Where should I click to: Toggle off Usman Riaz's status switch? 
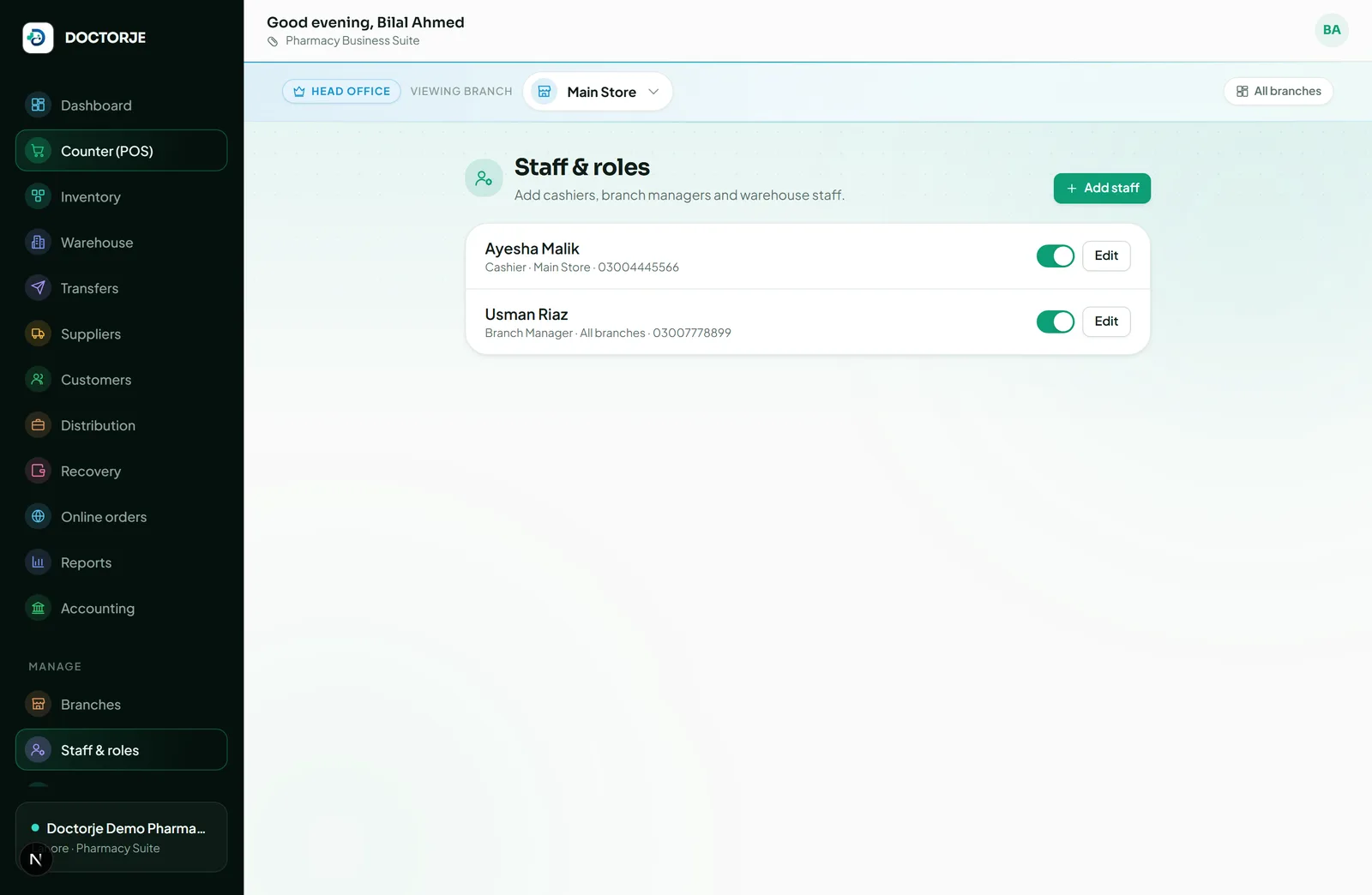1055,321
